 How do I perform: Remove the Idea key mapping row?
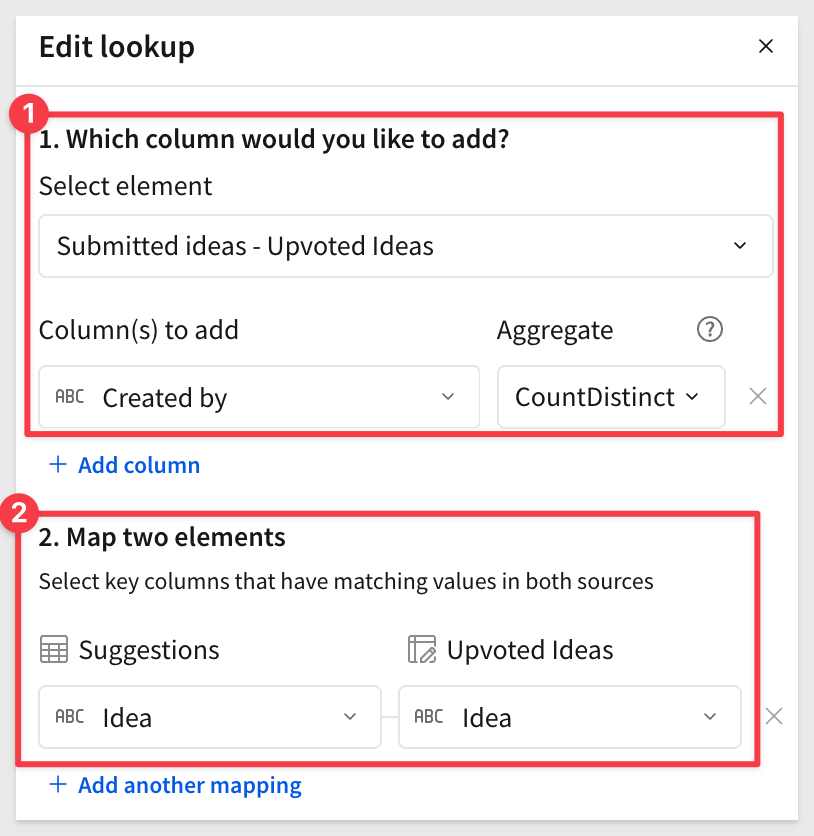773,716
